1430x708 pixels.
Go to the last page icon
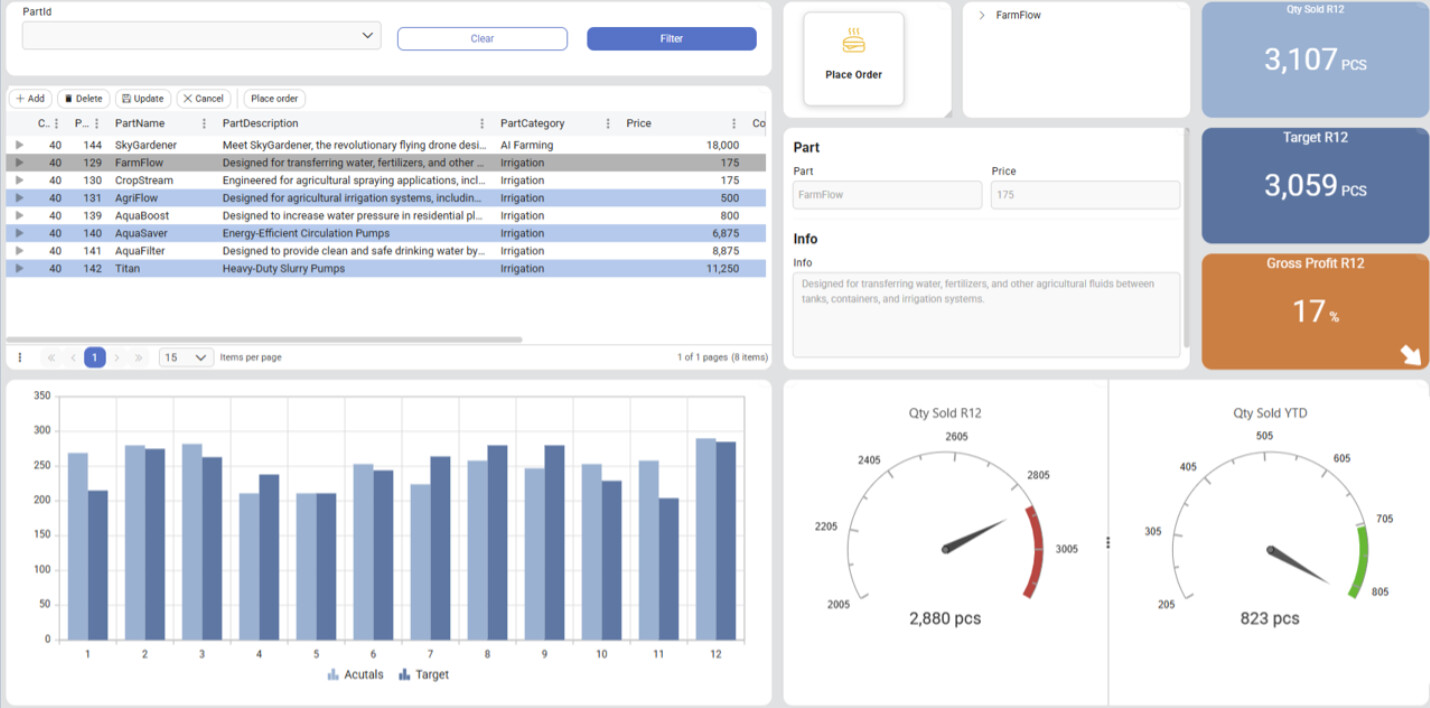point(139,357)
